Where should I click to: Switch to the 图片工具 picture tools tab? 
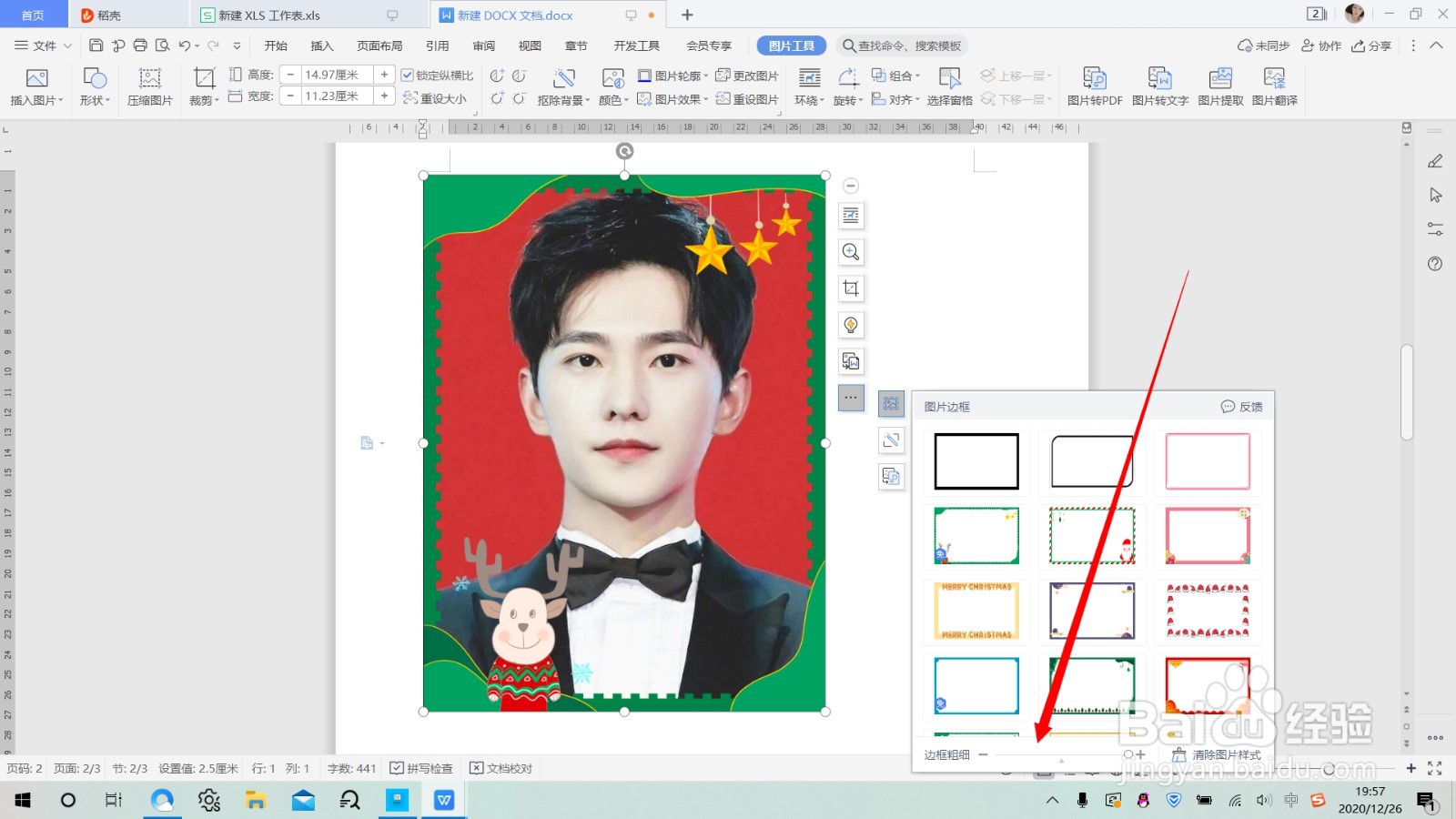[x=792, y=45]
